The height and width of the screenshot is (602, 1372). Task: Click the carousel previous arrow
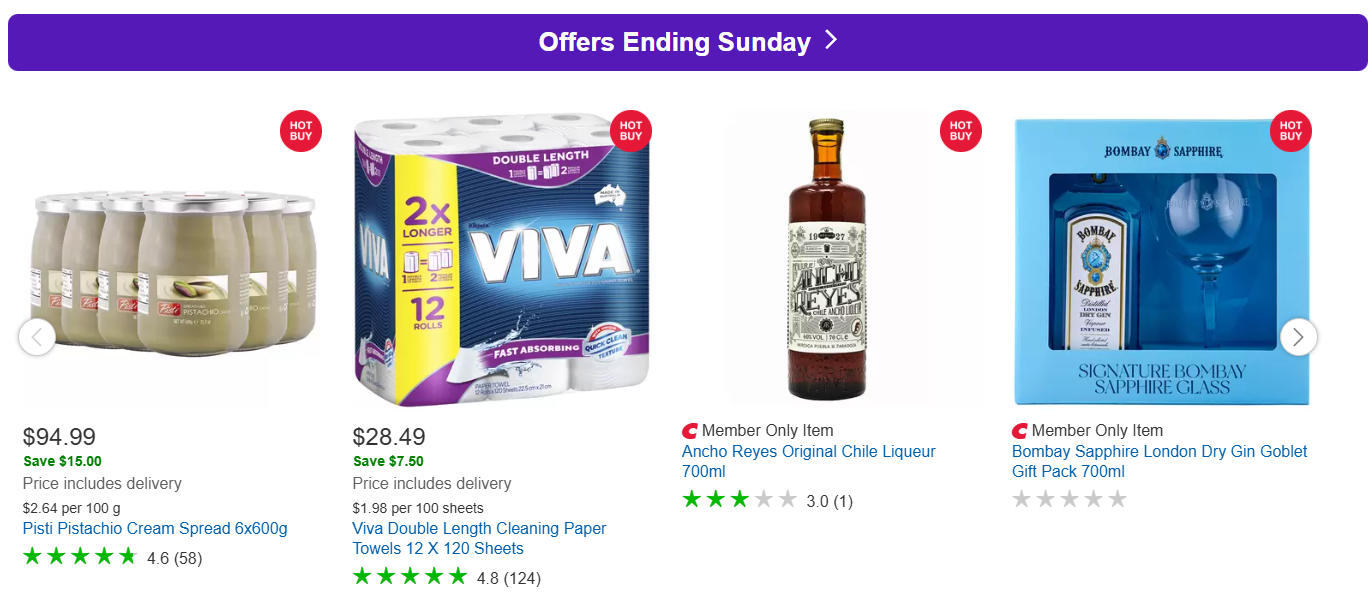point(37,337)
